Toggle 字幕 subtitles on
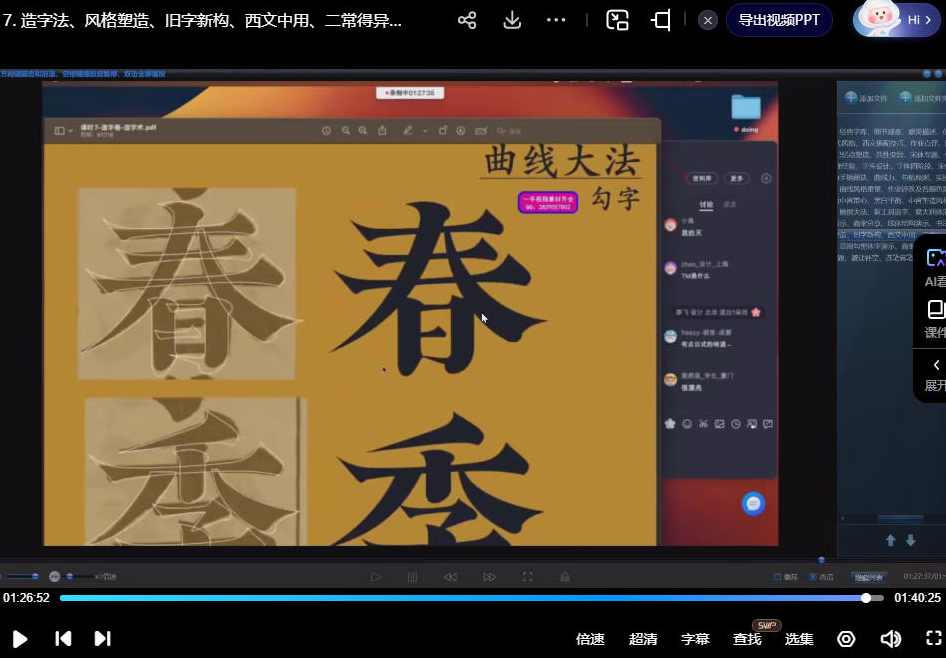The height and width of the screenshot is (658, 946). (x=695, y=638)
